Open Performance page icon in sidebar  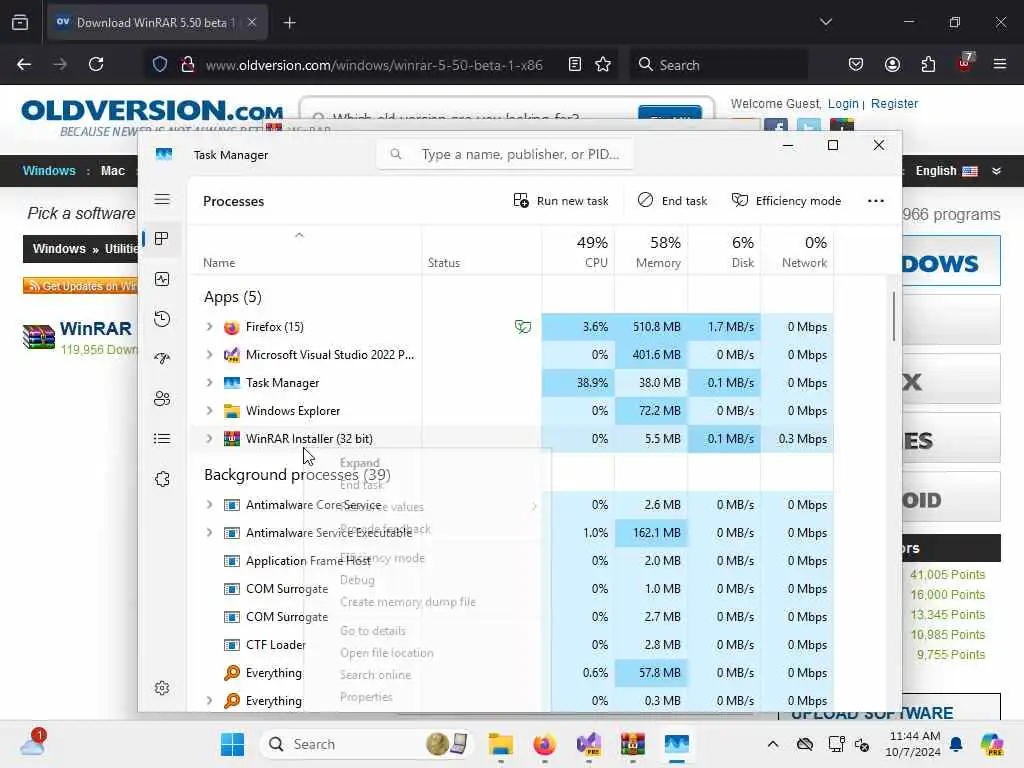point(162,279)
